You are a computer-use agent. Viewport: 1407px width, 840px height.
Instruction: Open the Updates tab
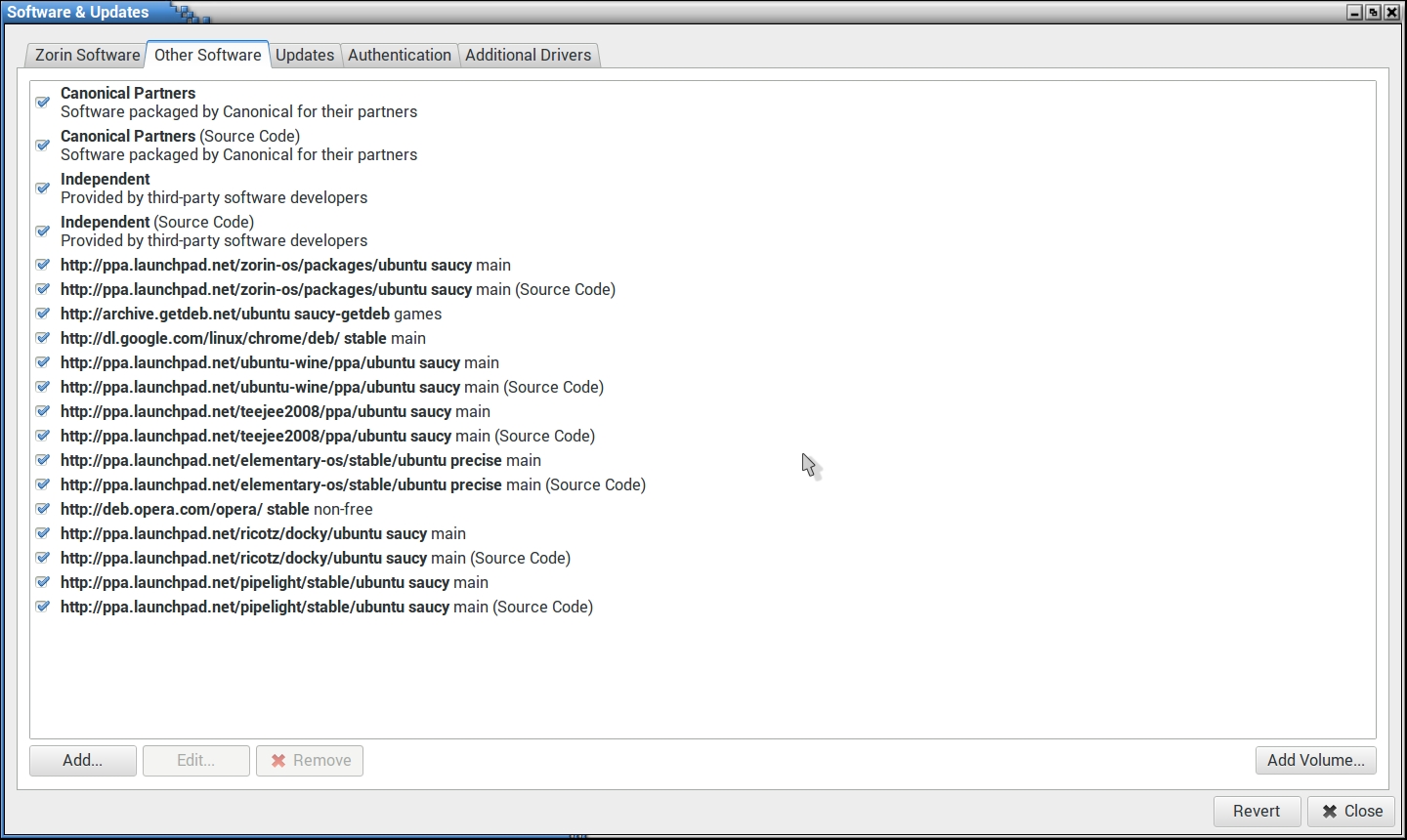[305, 55]
